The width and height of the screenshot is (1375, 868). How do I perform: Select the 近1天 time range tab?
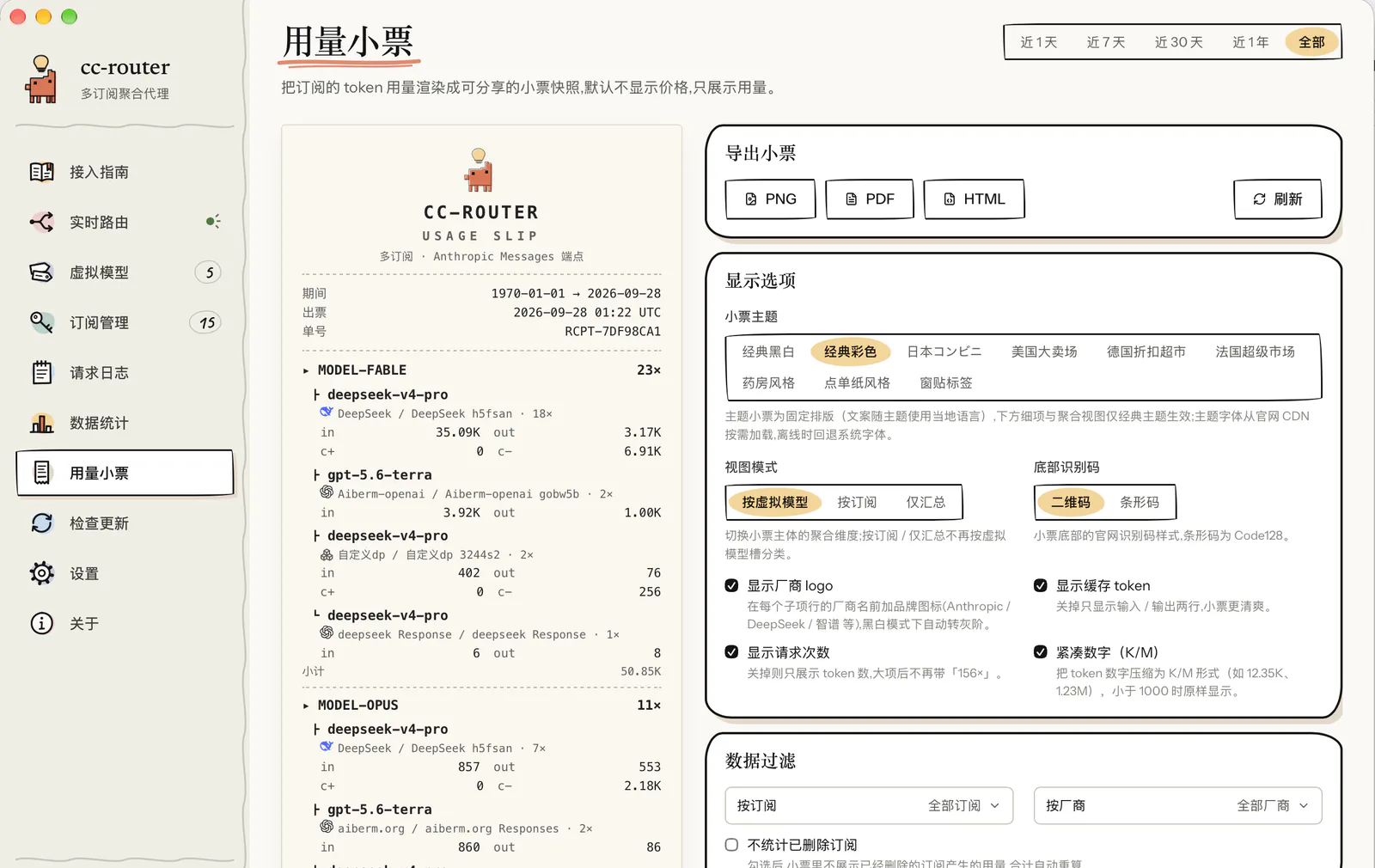(1038, 42)
